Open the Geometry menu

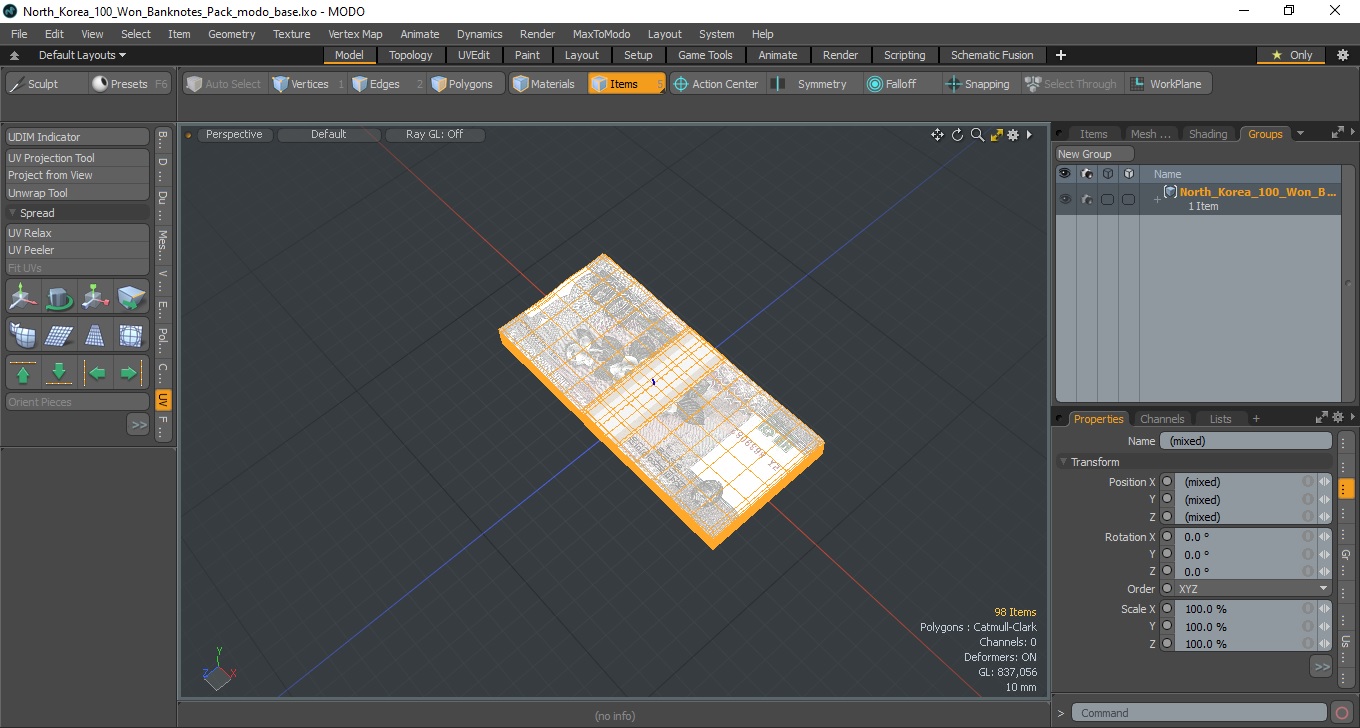tap(231, 34)
